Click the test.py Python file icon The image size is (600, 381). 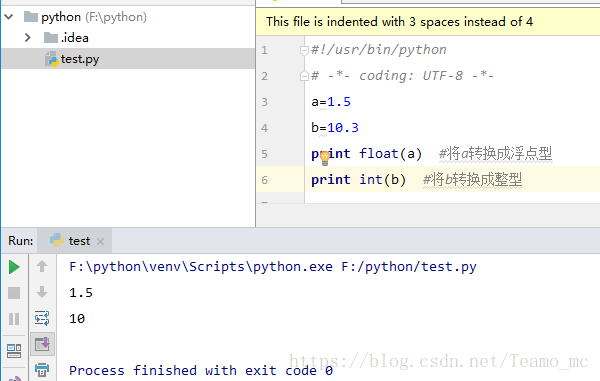tap(52, 59)
